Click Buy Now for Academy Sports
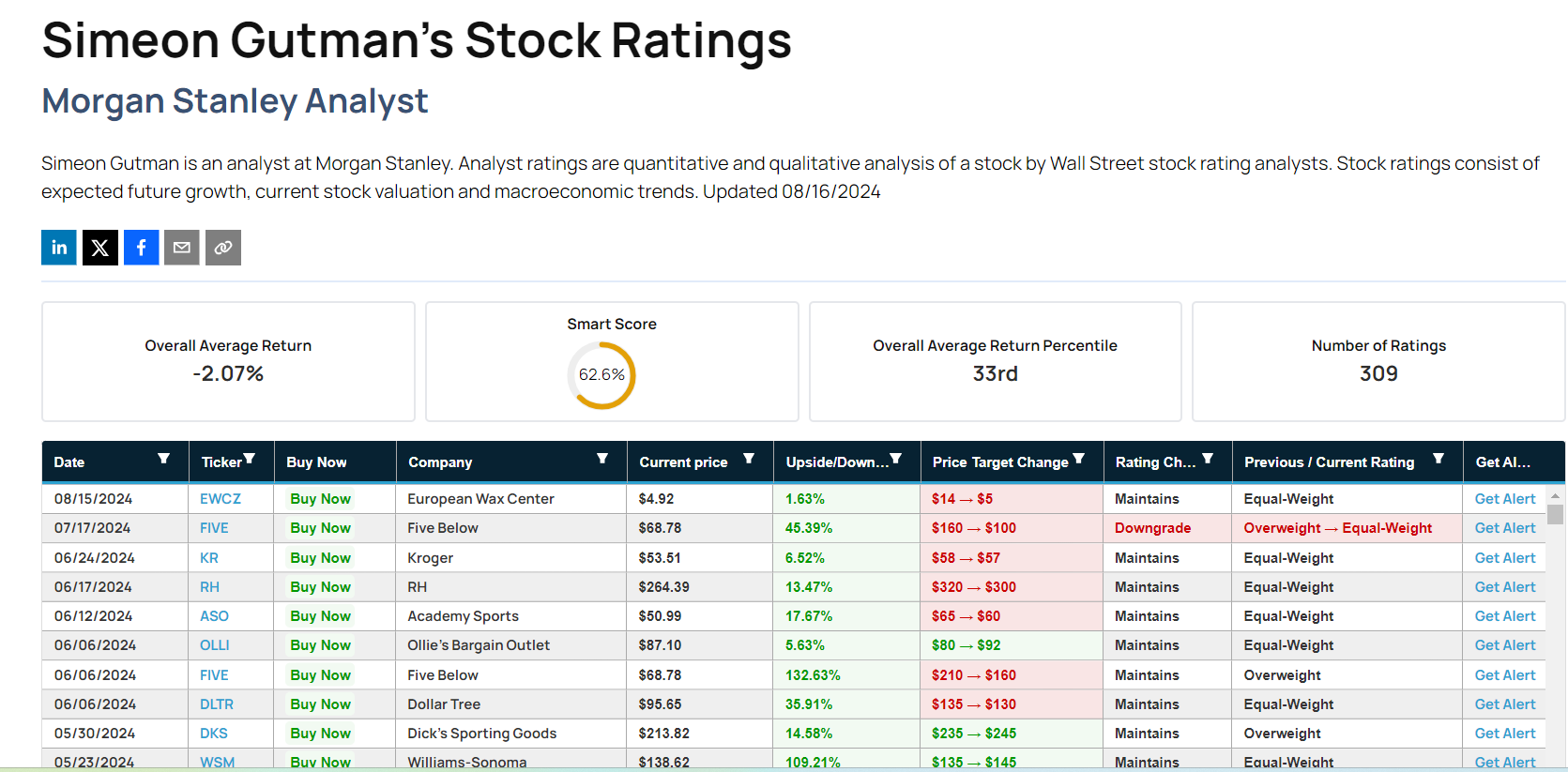 [320, 616]
